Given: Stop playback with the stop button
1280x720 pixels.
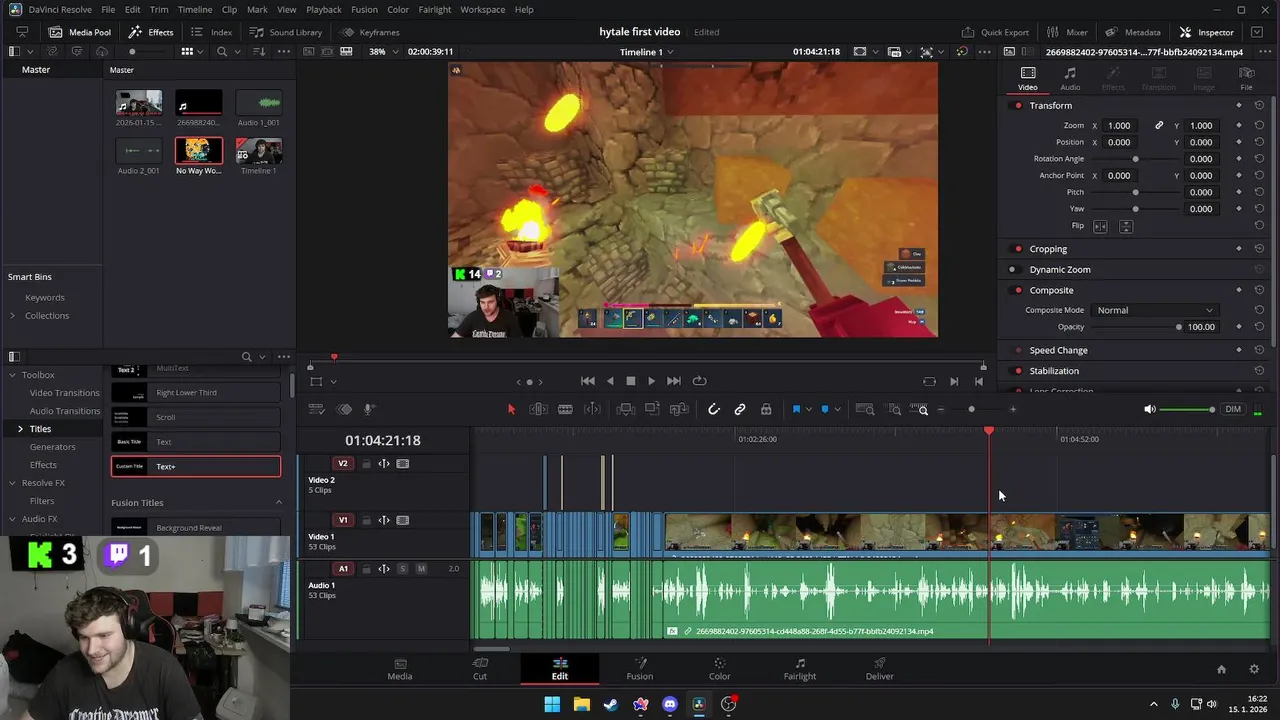Looking at the screenshot, I should [x=631, y=381].
